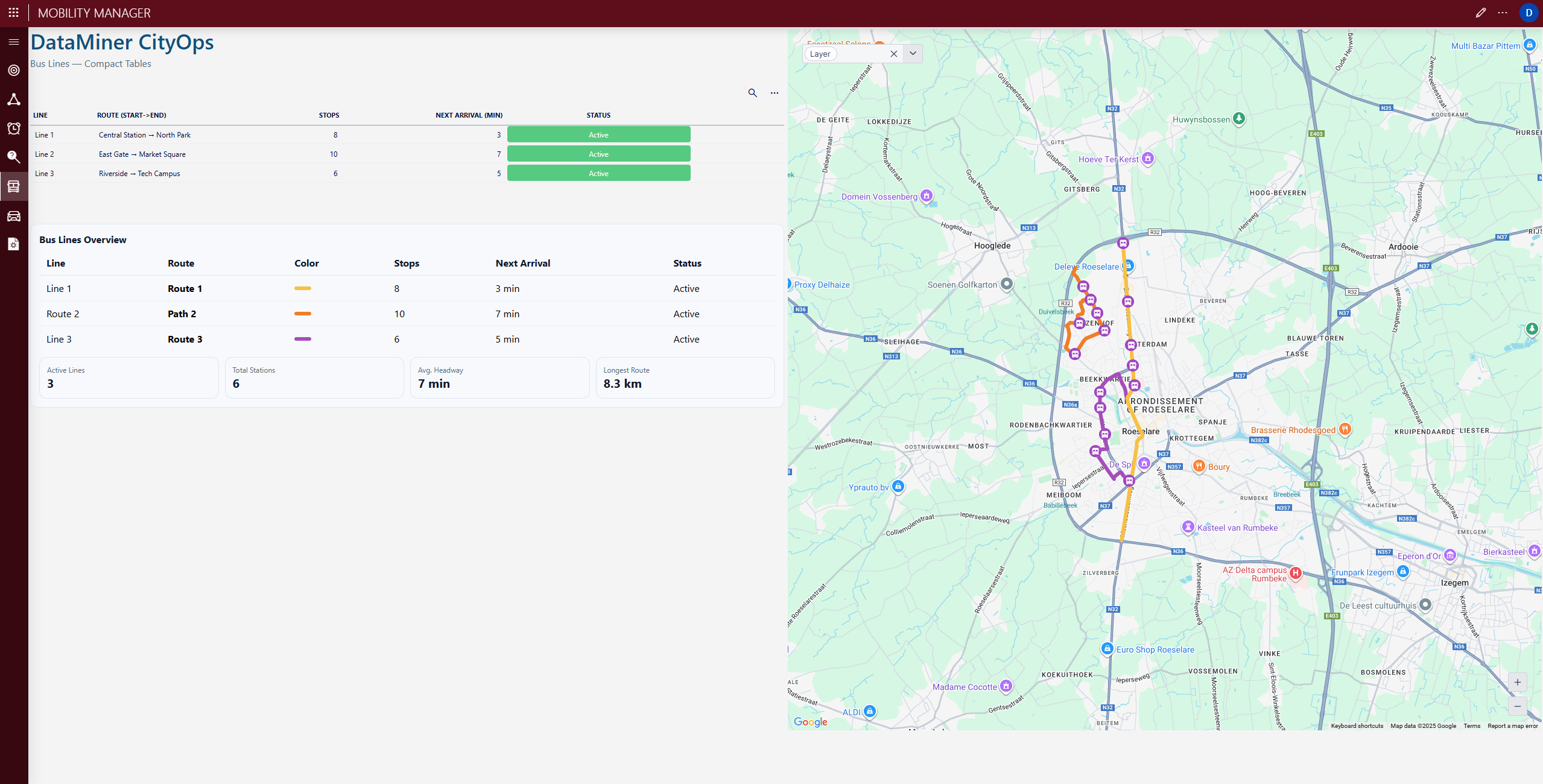This screenshot has height=784, width=1543.
Task: Open the Terms link on map
Action: [x=1471, y=726]
